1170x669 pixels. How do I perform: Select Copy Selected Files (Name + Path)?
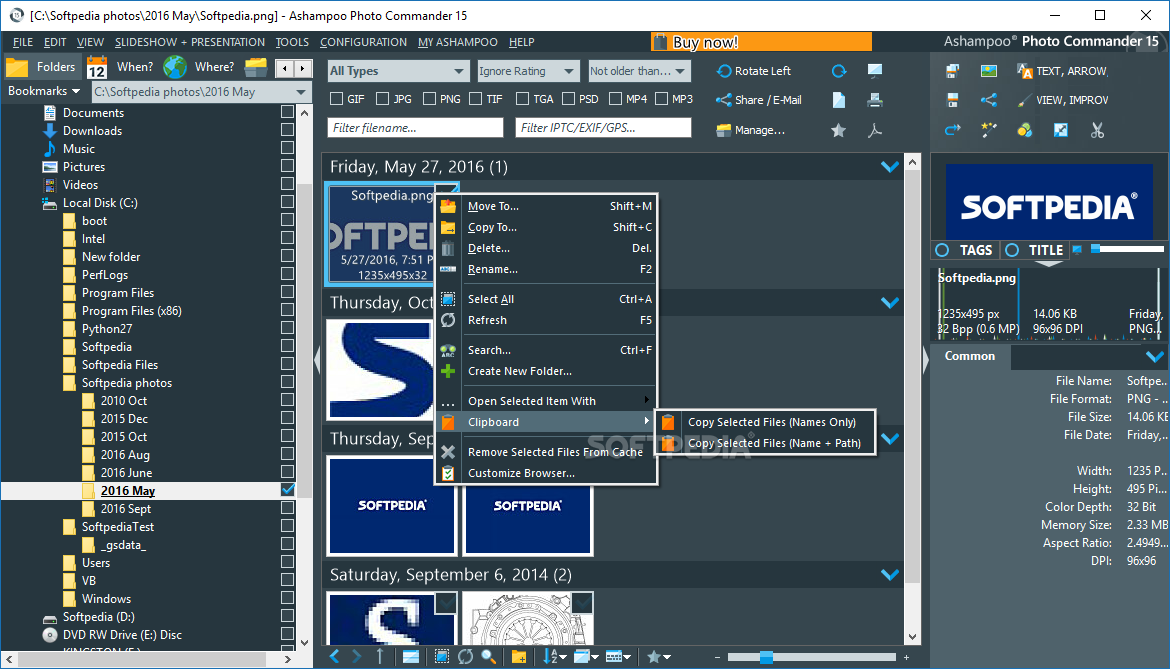point(766,443)
